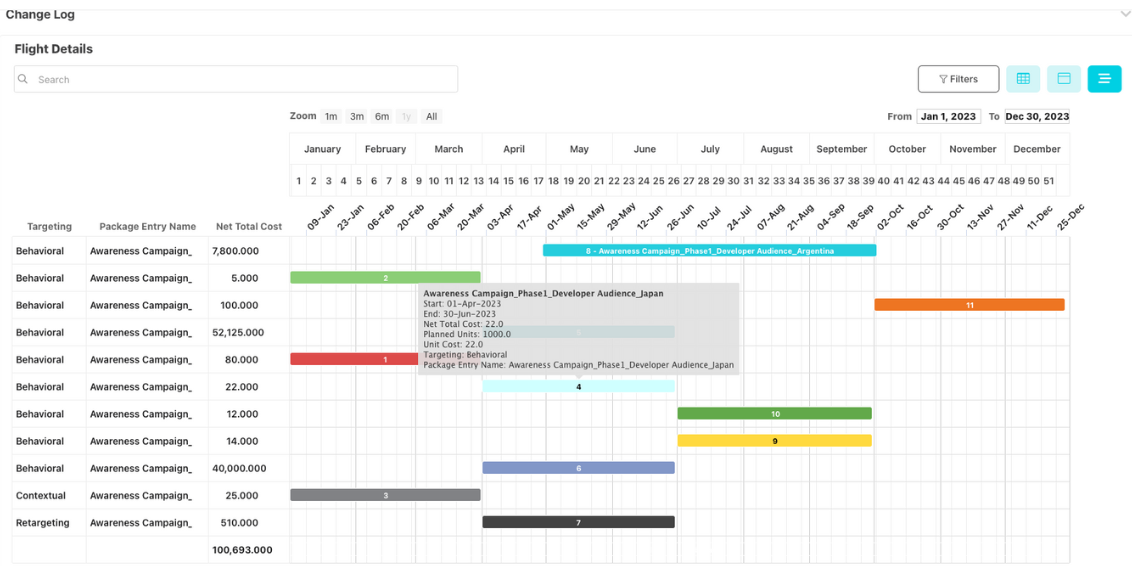Click the gray Contextual flight bar 3
Viewport: 1132px width, 566px height.
385,495
